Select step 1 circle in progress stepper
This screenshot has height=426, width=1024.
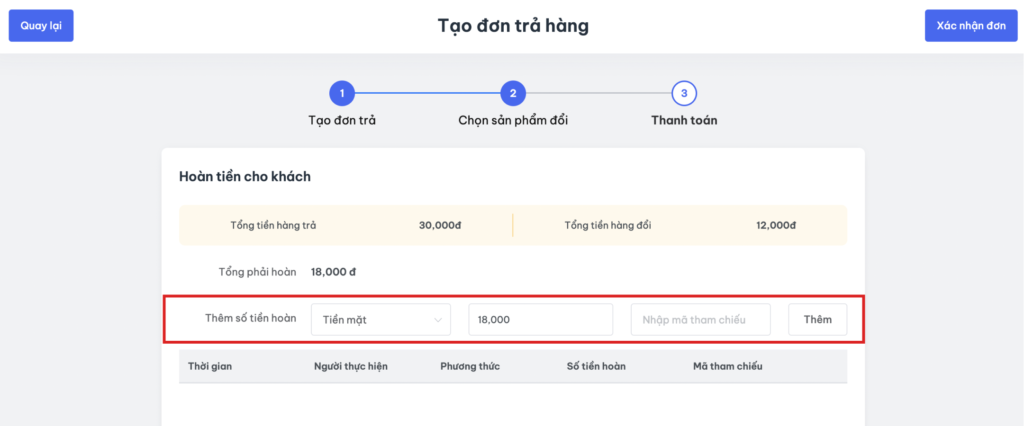(342, 93)
